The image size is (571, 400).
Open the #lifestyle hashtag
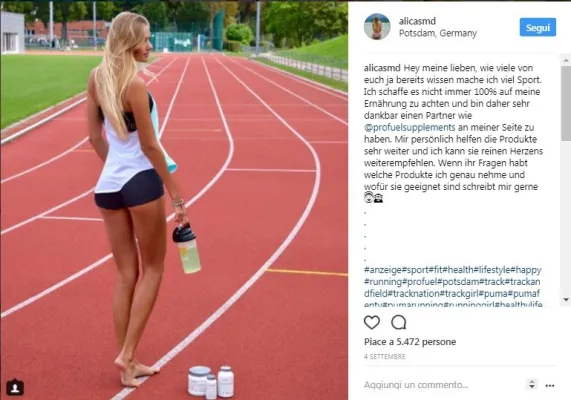tap(492, 270)
